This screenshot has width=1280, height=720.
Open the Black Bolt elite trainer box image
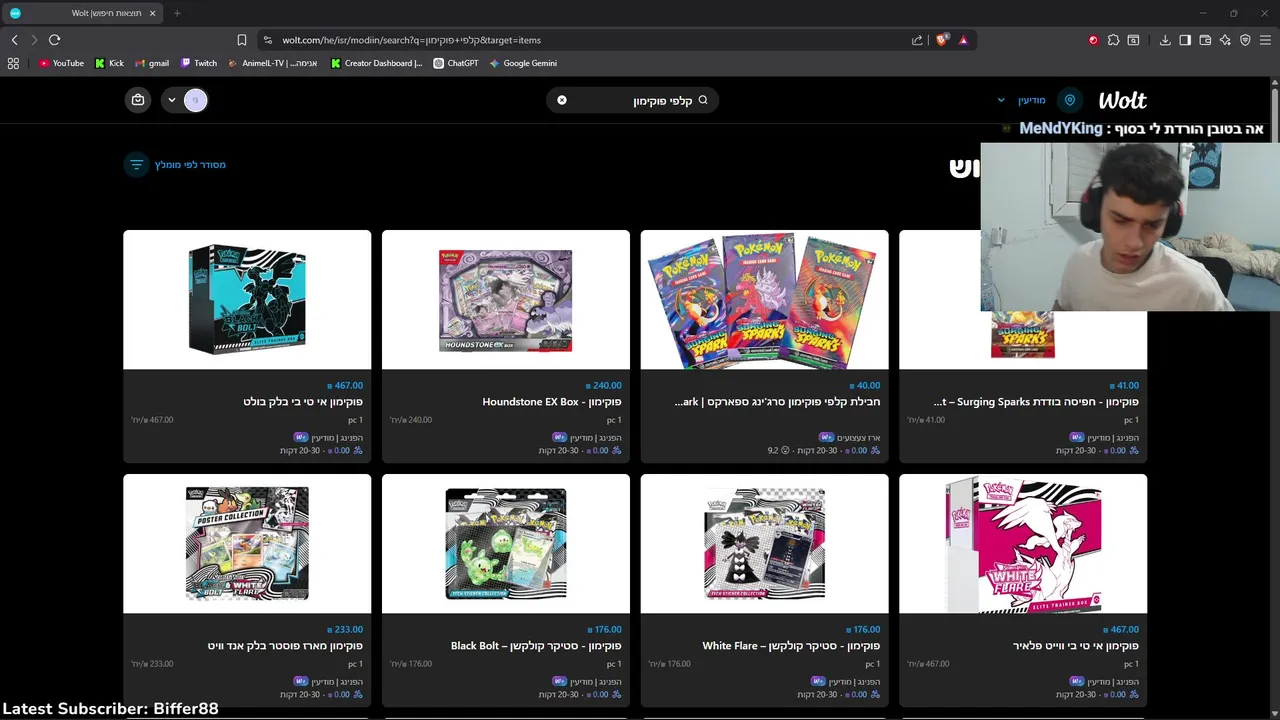coord(247,300)
